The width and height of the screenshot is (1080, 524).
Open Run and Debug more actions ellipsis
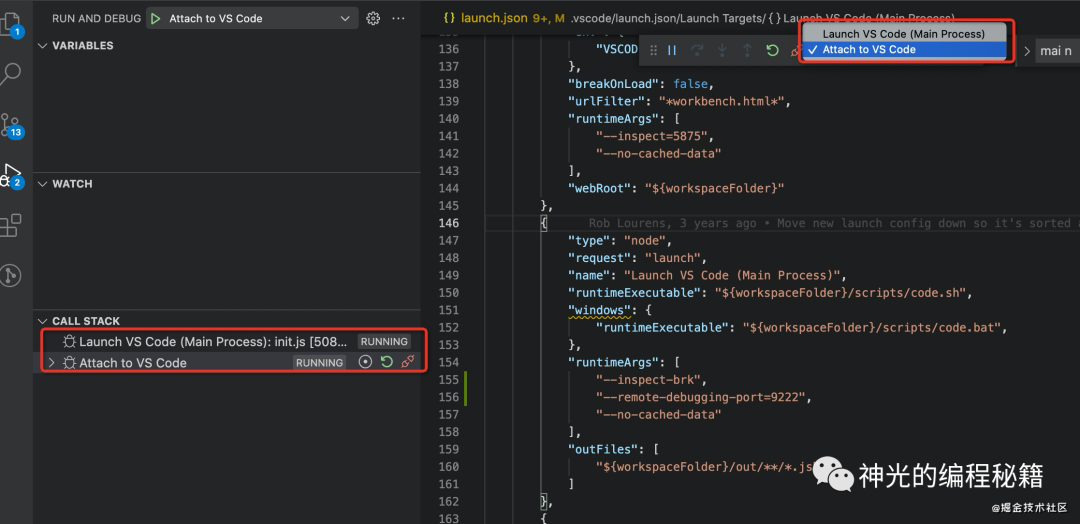point(398,19)
